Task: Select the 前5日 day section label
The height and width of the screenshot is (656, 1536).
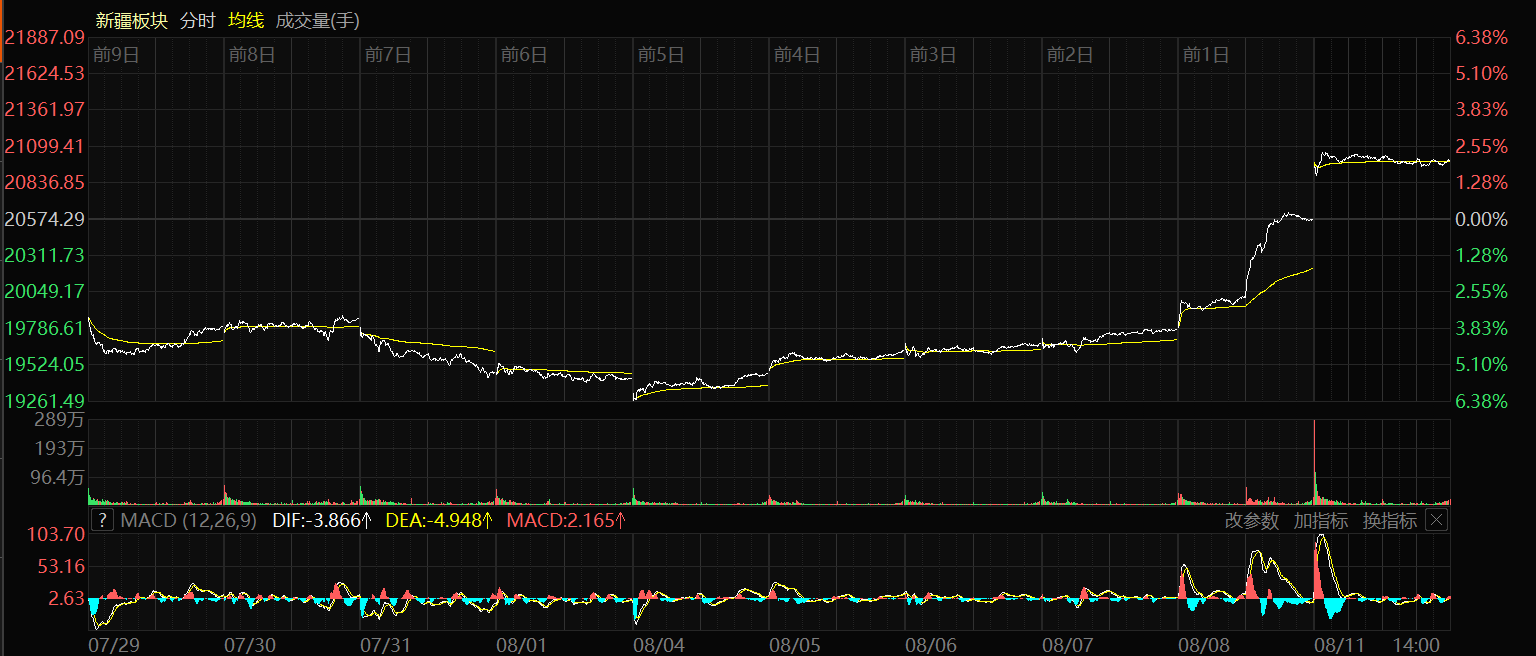Action: 661,54
